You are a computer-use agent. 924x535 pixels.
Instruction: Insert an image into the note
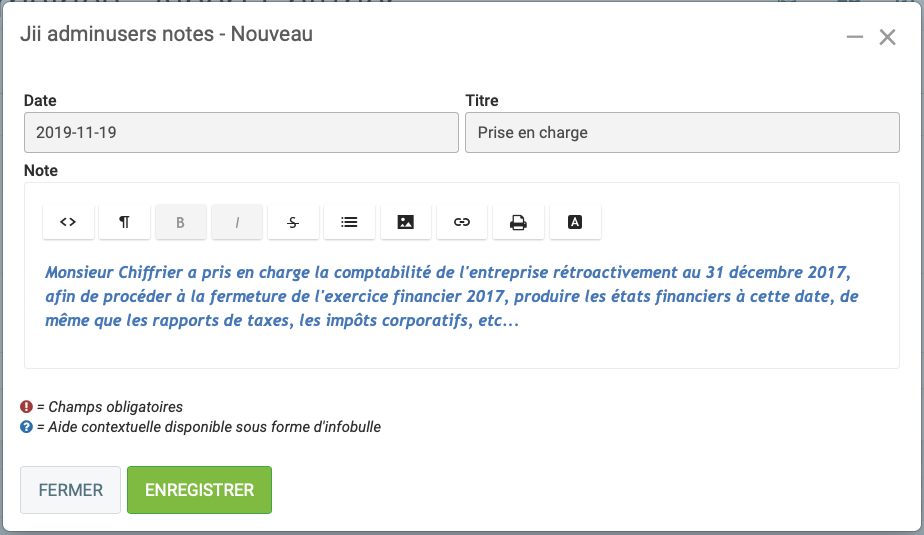pyautogui.click(x=406, y=222)
